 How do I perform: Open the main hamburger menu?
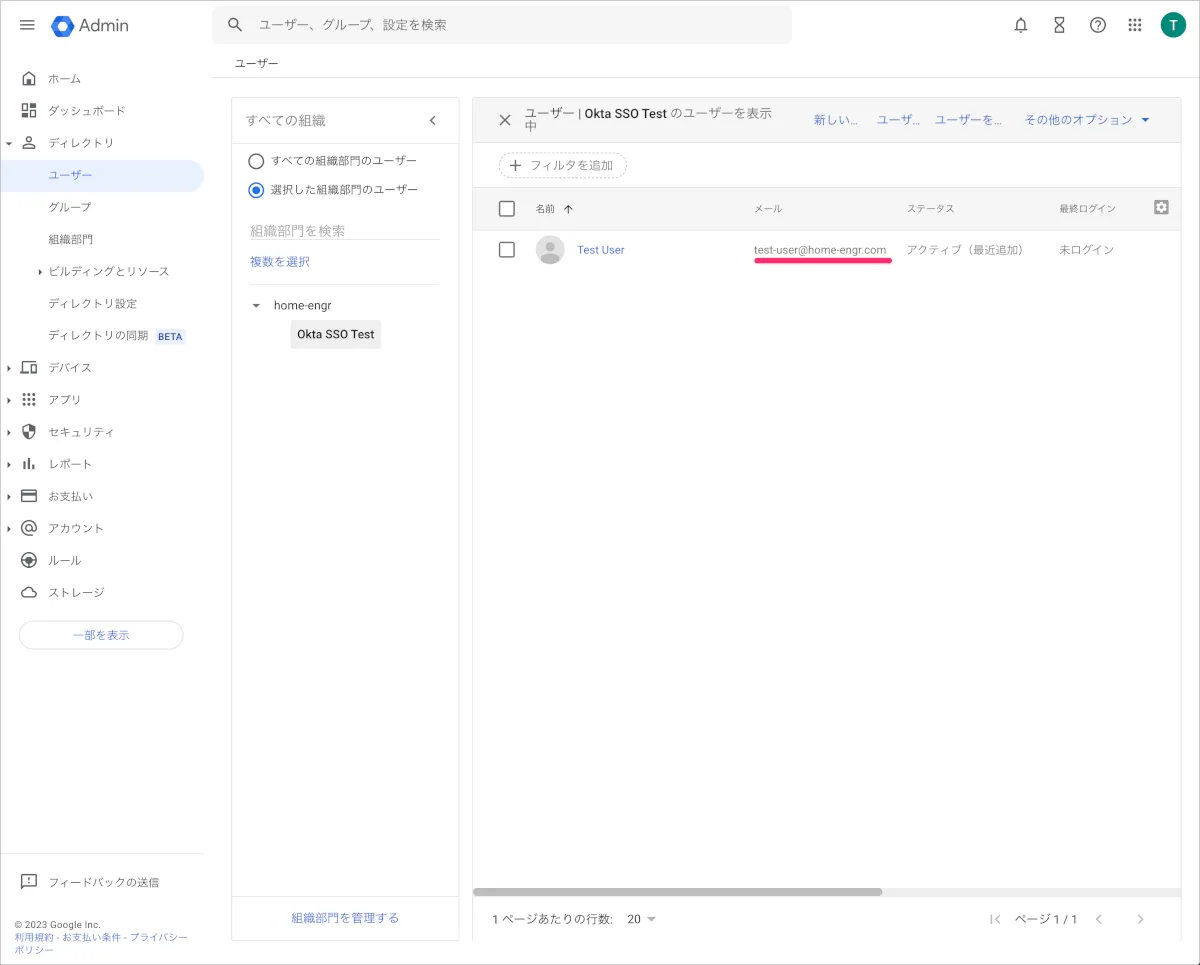27,25
